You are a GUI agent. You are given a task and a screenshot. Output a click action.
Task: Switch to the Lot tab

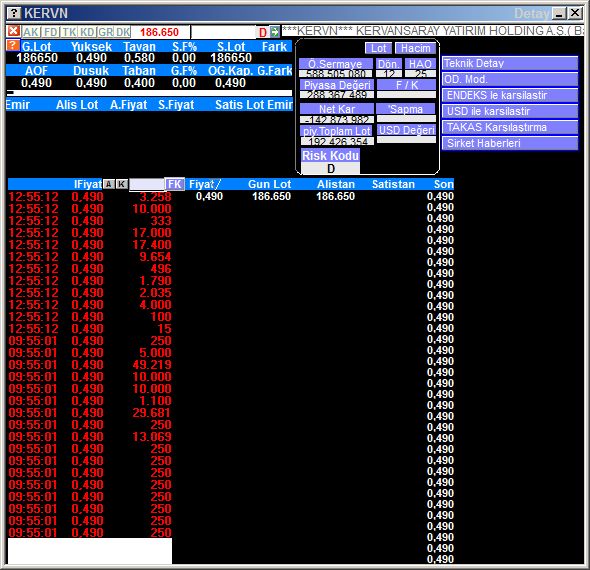point(378,48)
